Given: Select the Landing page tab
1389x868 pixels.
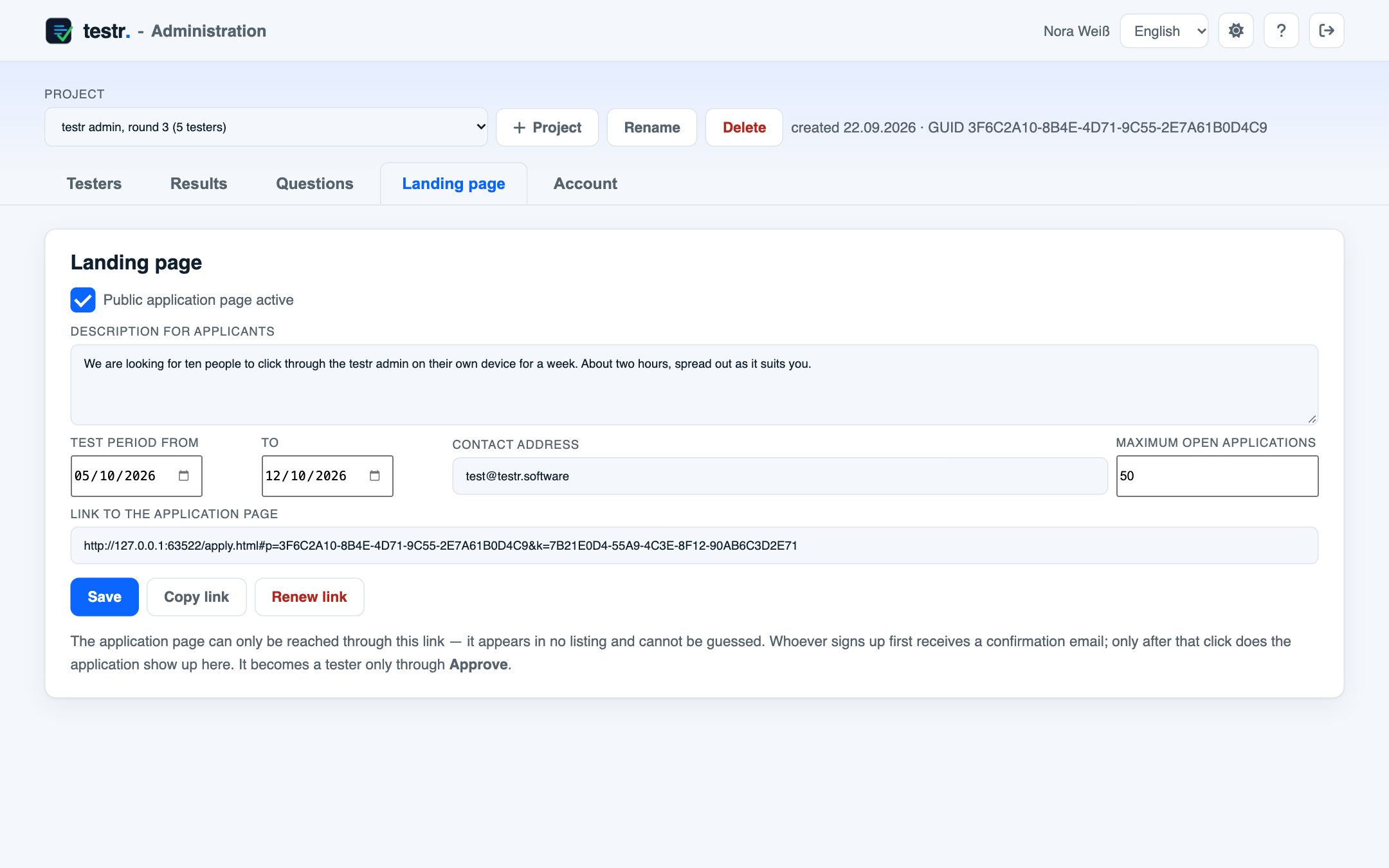Looking at the screenshot, I should (x=453, y=184).
